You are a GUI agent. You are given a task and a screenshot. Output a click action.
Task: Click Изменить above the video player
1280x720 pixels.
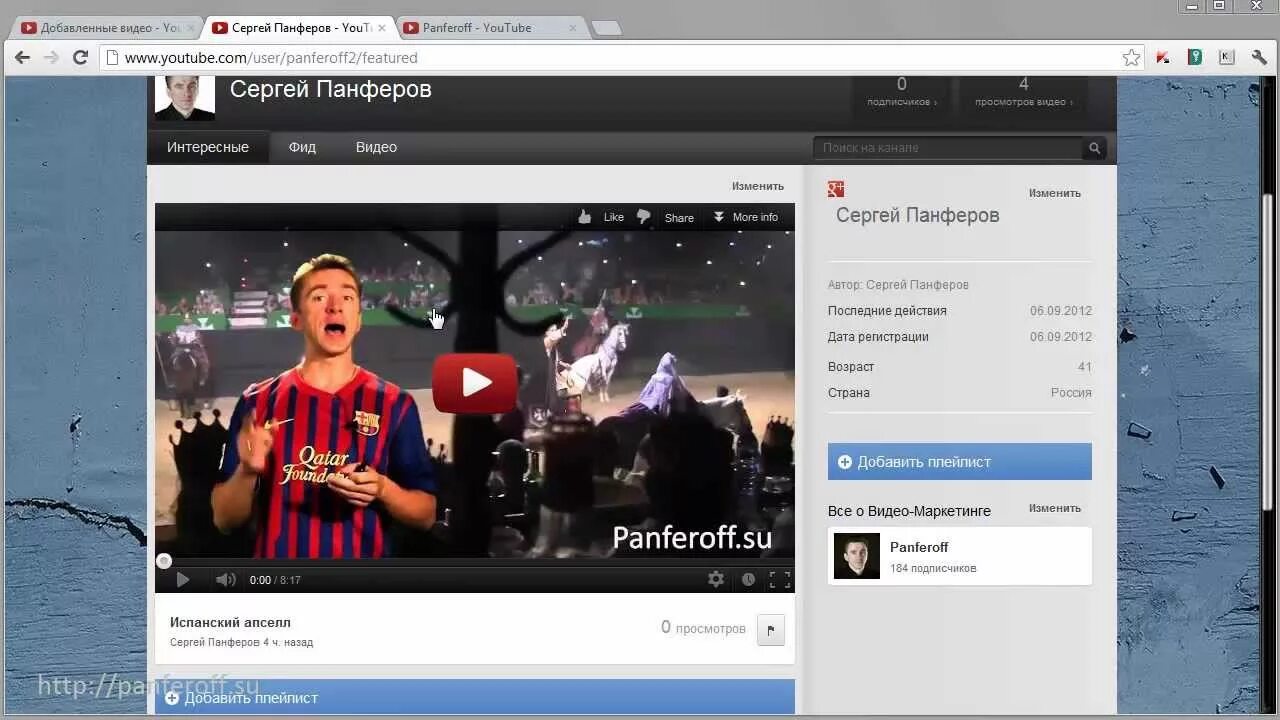757,186
